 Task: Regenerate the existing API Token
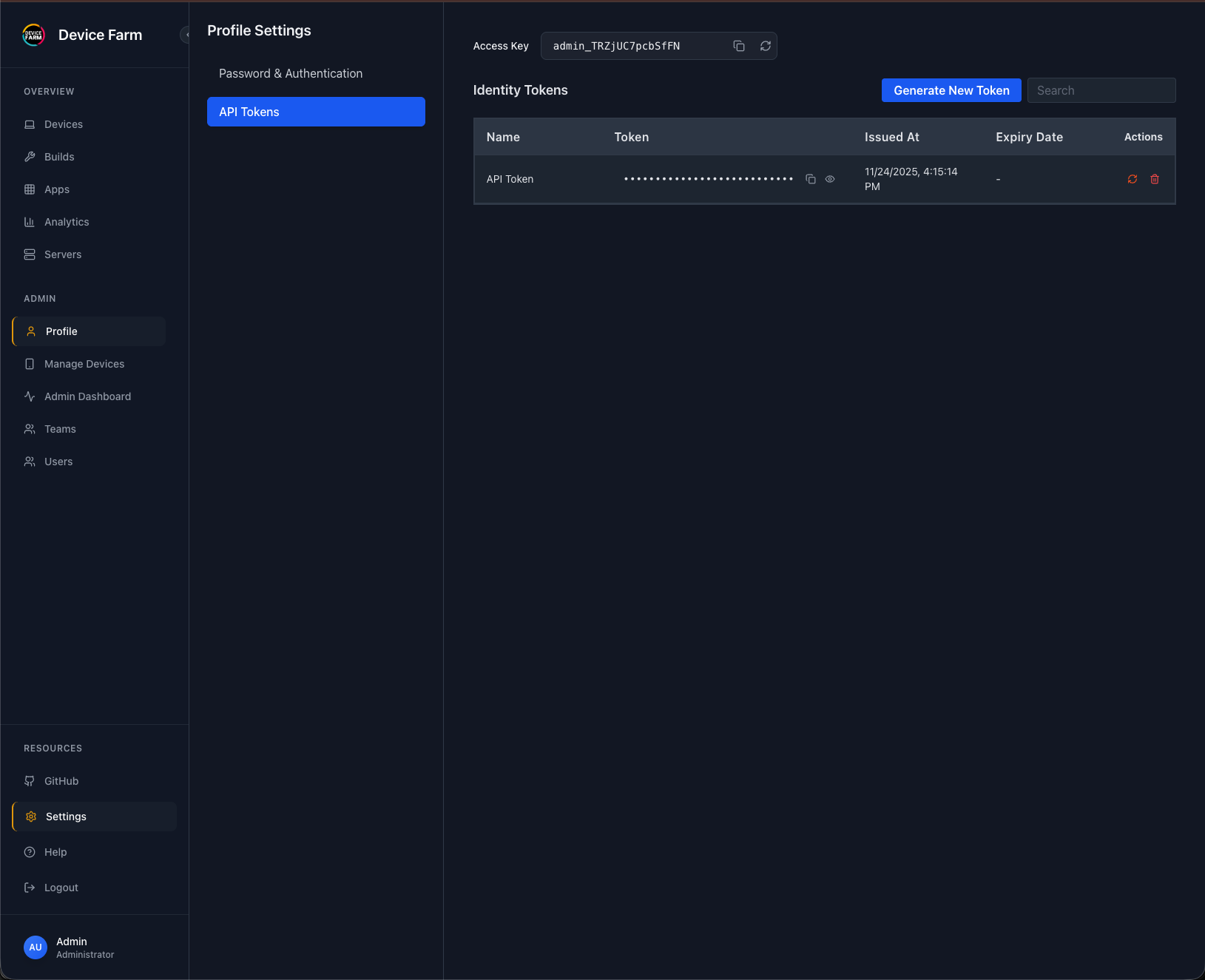(x=1133, y=179)
